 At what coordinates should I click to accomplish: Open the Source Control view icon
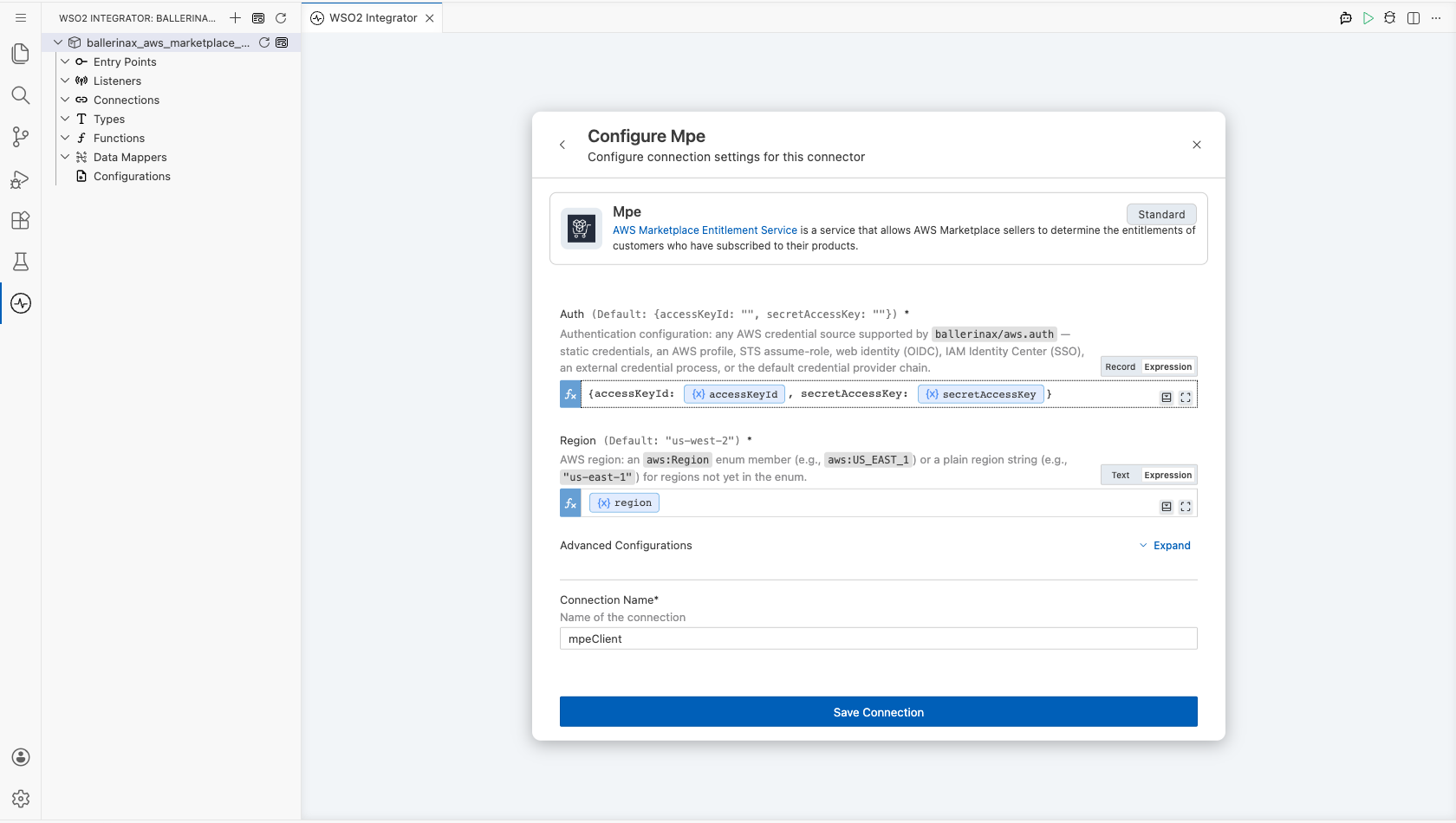point(21,137)
